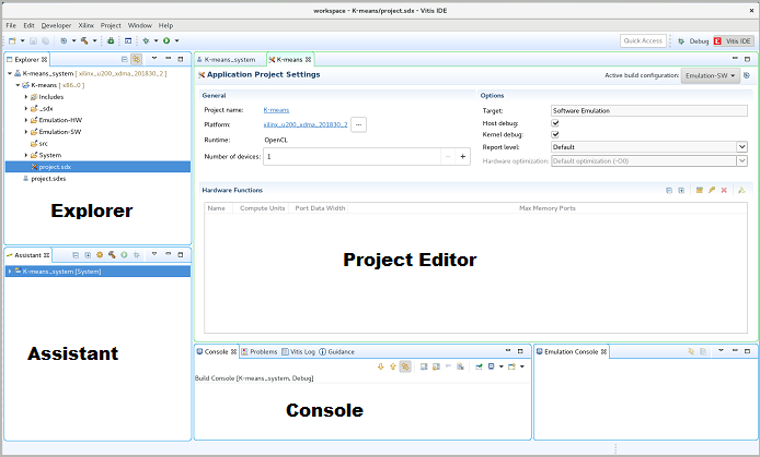Viewport: 760px width, 457px height.
Task: Switch to the Vitis IDE perspective
Action: pyautogui.click(x=733, y=41)
